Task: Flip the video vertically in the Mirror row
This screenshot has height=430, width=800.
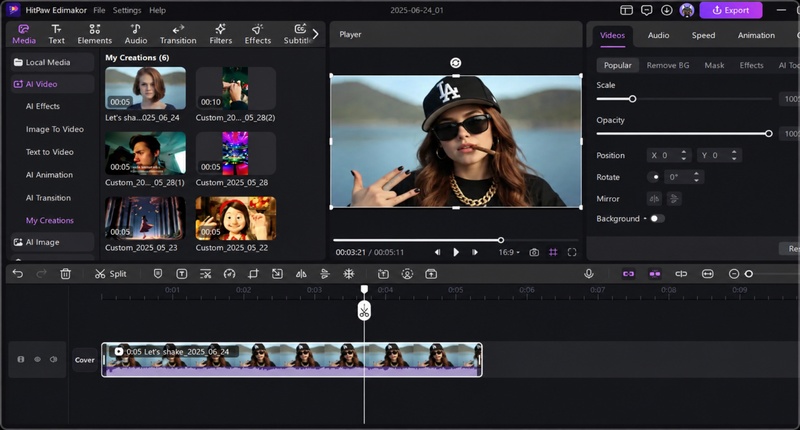Action: coord(673,198)
